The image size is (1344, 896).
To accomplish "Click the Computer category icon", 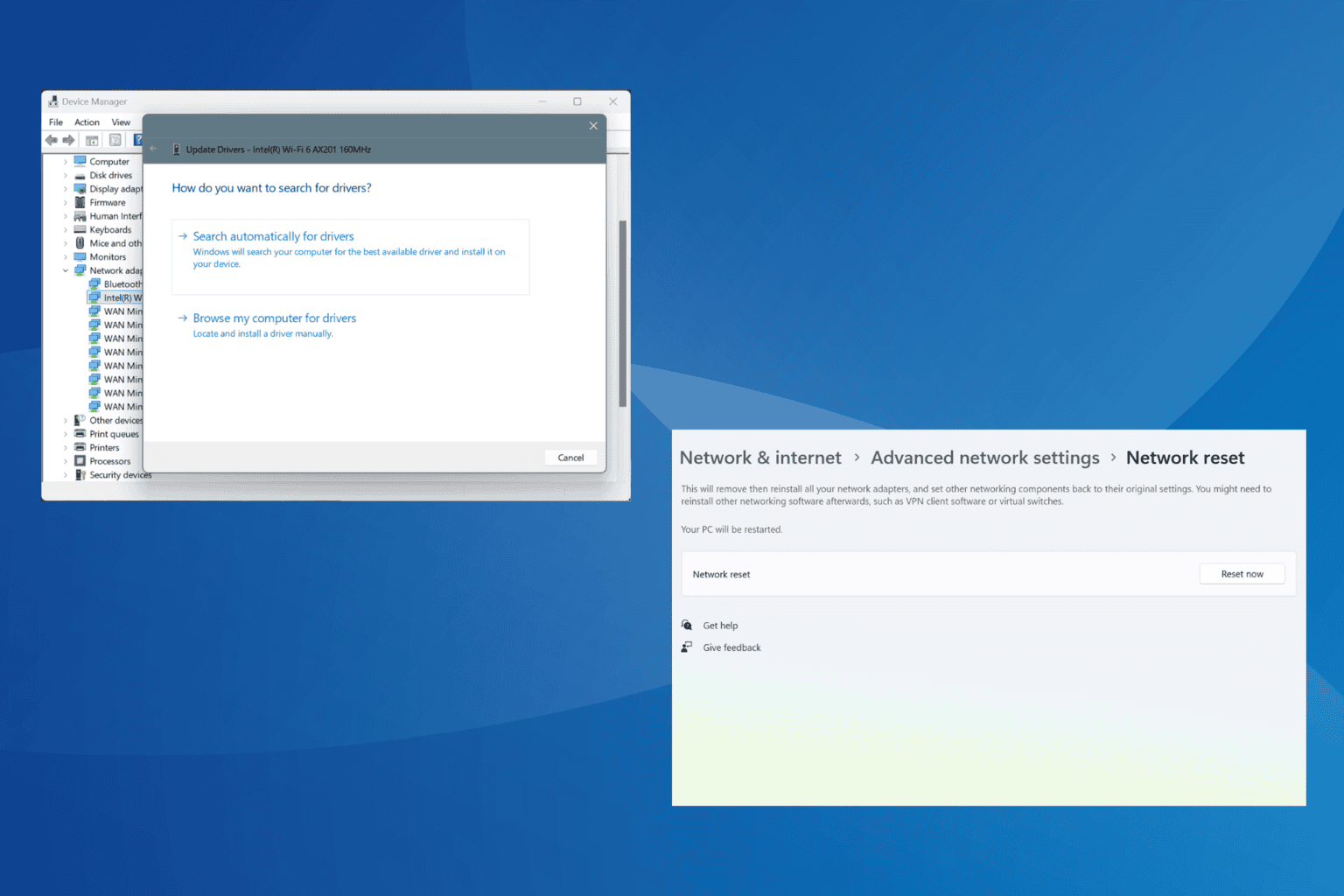I will coord(80,161).
